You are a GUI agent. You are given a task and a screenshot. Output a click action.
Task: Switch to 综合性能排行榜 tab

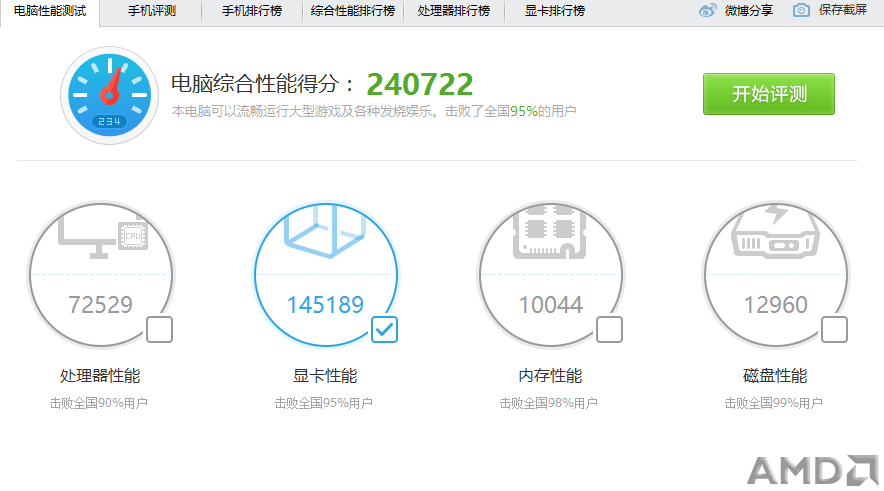(353, 11)
